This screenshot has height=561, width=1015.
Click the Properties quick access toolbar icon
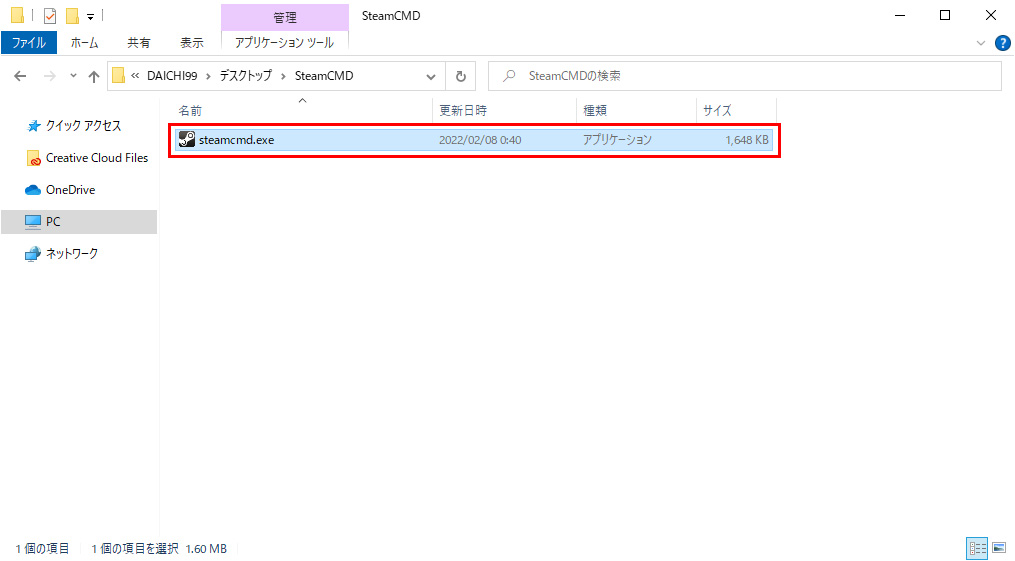pos(50,16)
